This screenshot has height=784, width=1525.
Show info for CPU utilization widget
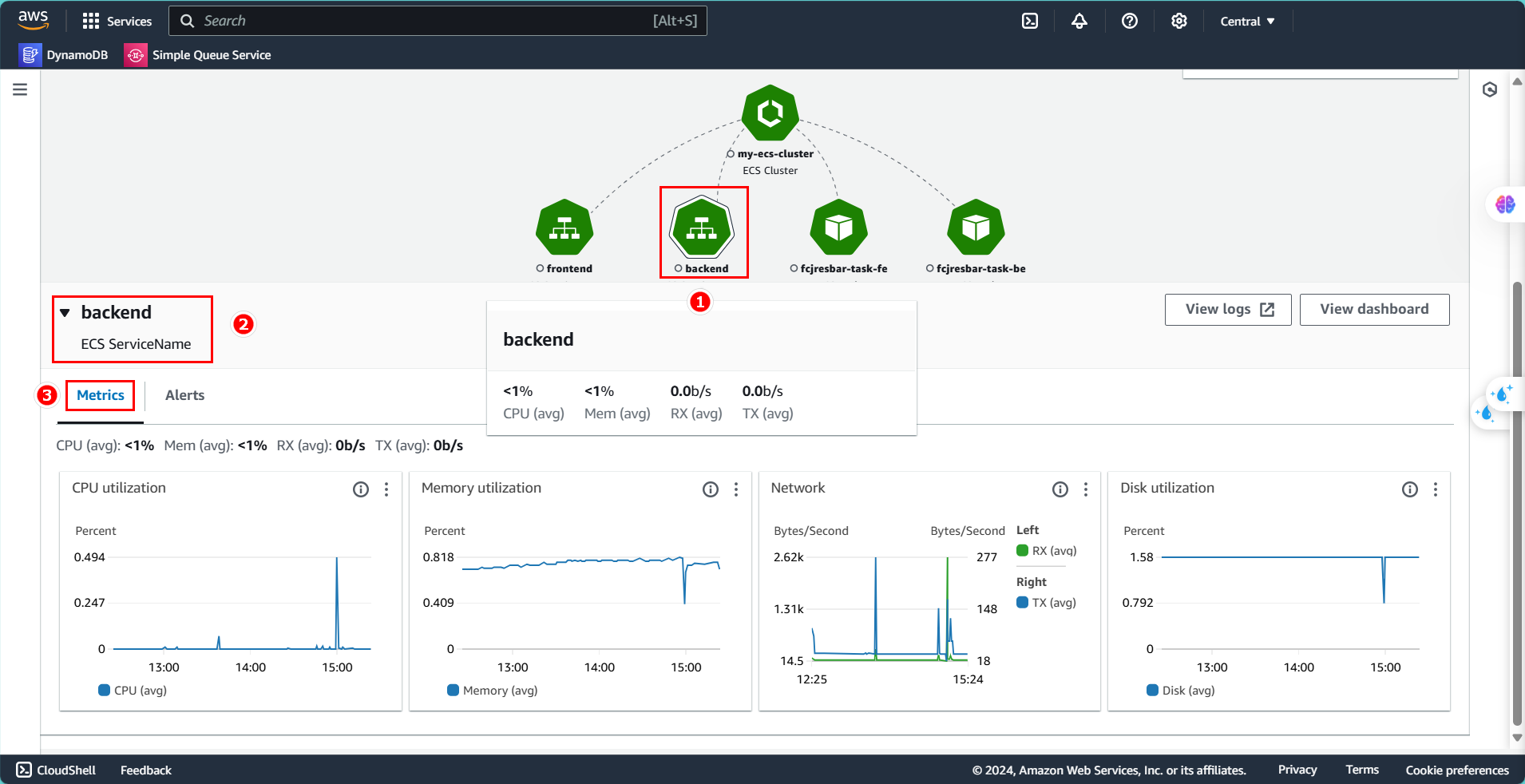coord(361,489)
